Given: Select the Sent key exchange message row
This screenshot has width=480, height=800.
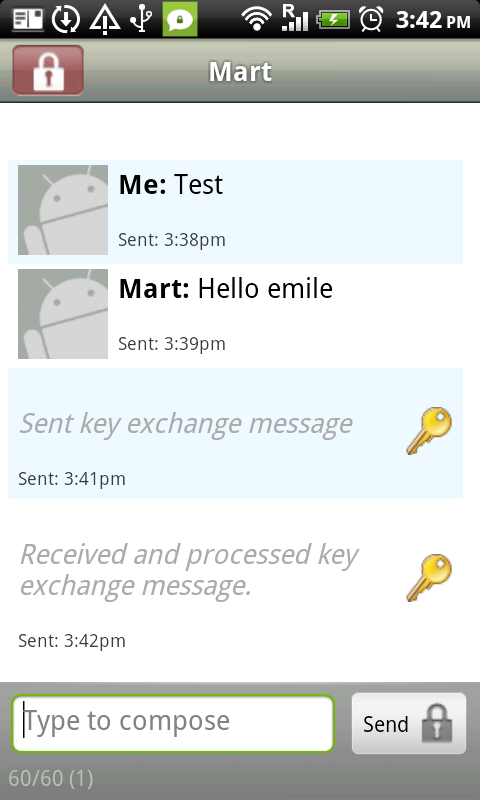Looking at the screenshot, I should (235, 433).
